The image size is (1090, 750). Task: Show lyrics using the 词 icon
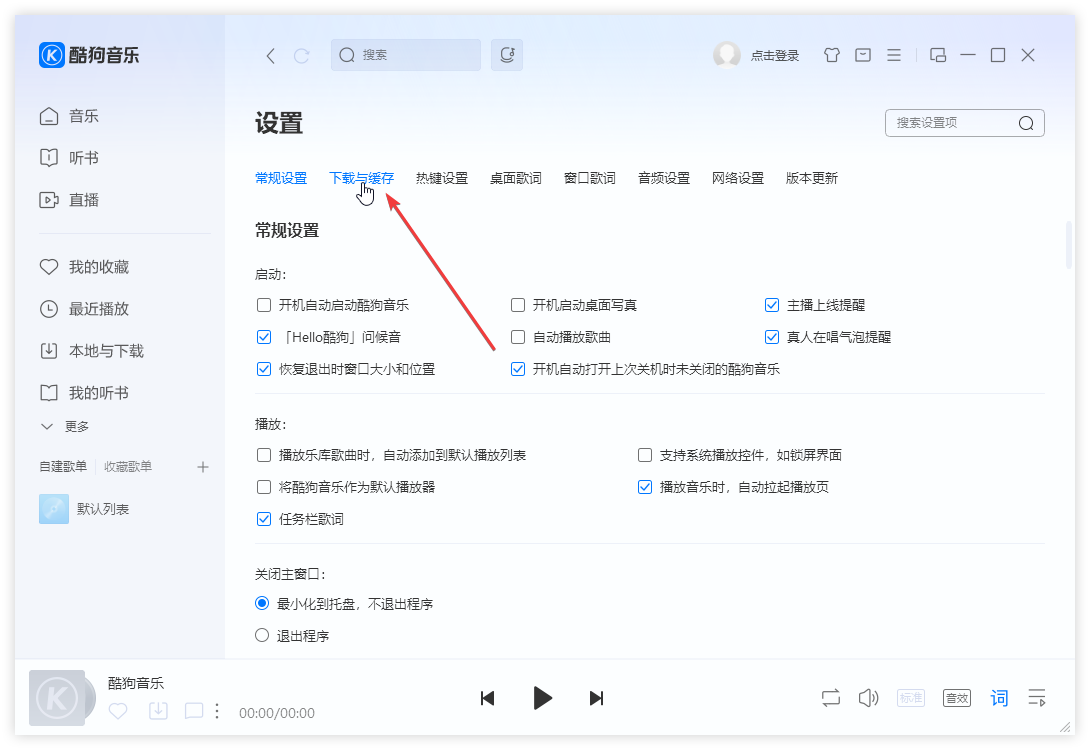(998, 698)
